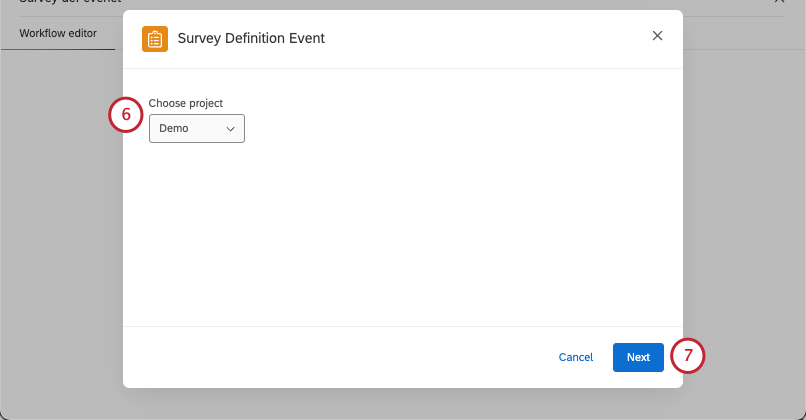Open the Choose project dropdown showing Demo
Viewport: 806px width, 420px height.
tap(196, 129)
